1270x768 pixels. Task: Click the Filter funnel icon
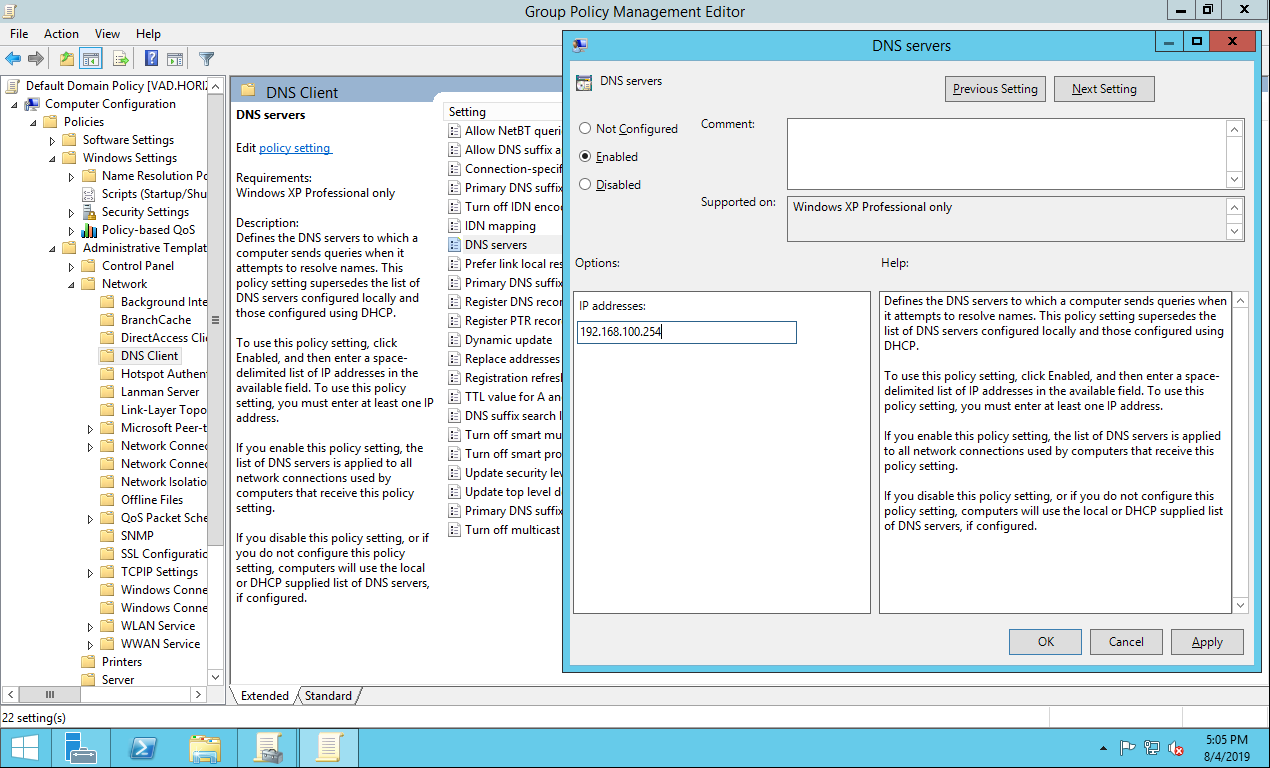pyautogui.click(x=206, y=59)
